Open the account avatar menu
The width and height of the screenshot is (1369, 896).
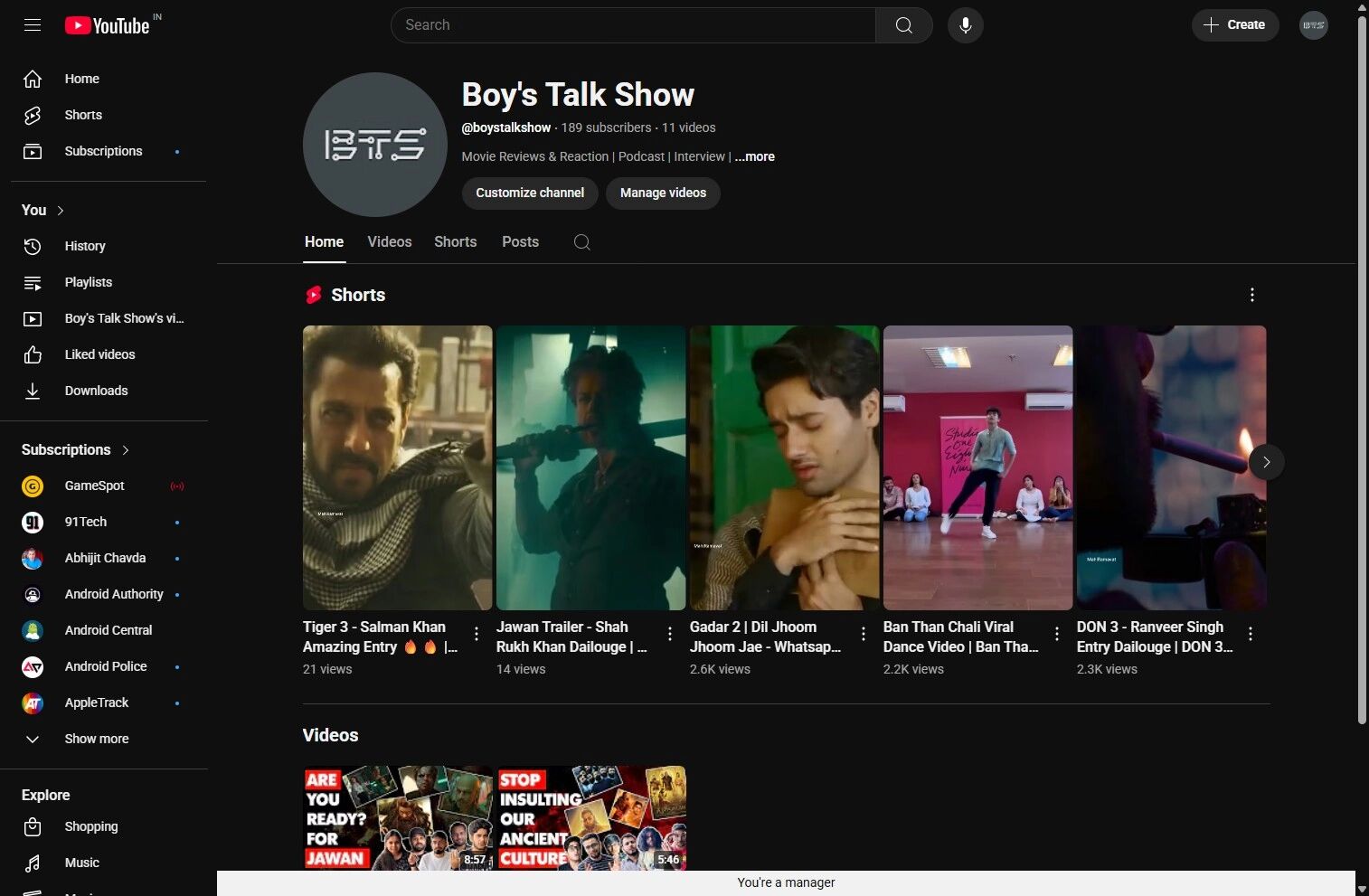tap(1313, 25)
